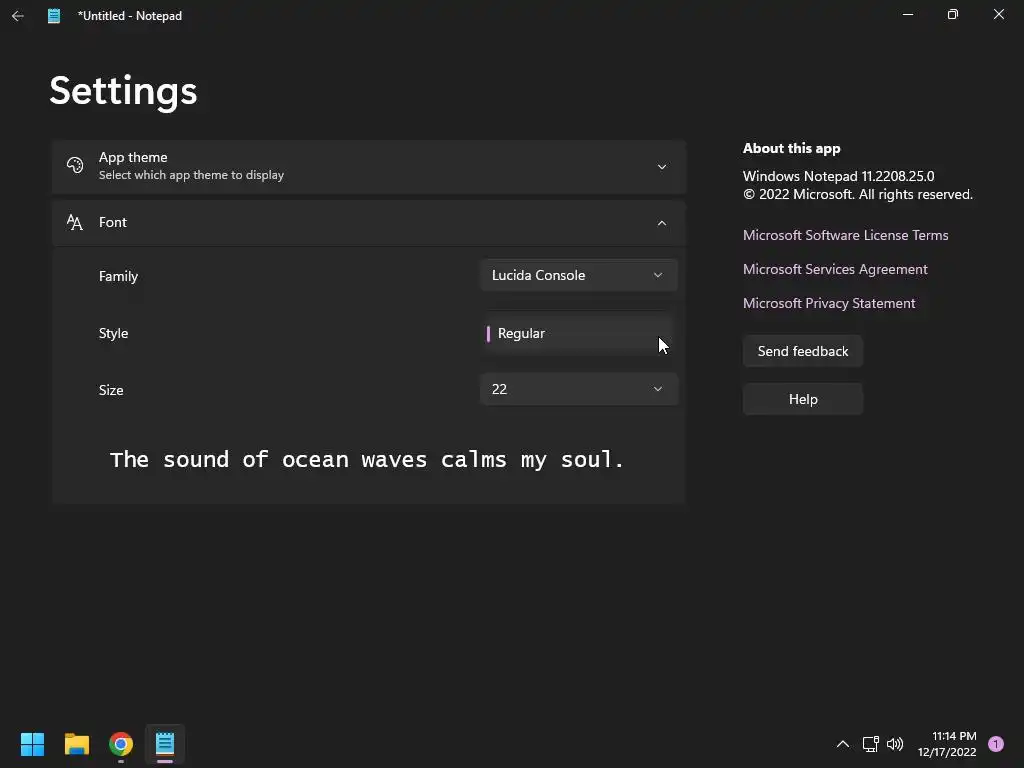Click the network icon in system tray
Viewport: 1024px width, 768px height.
[871, 744]
